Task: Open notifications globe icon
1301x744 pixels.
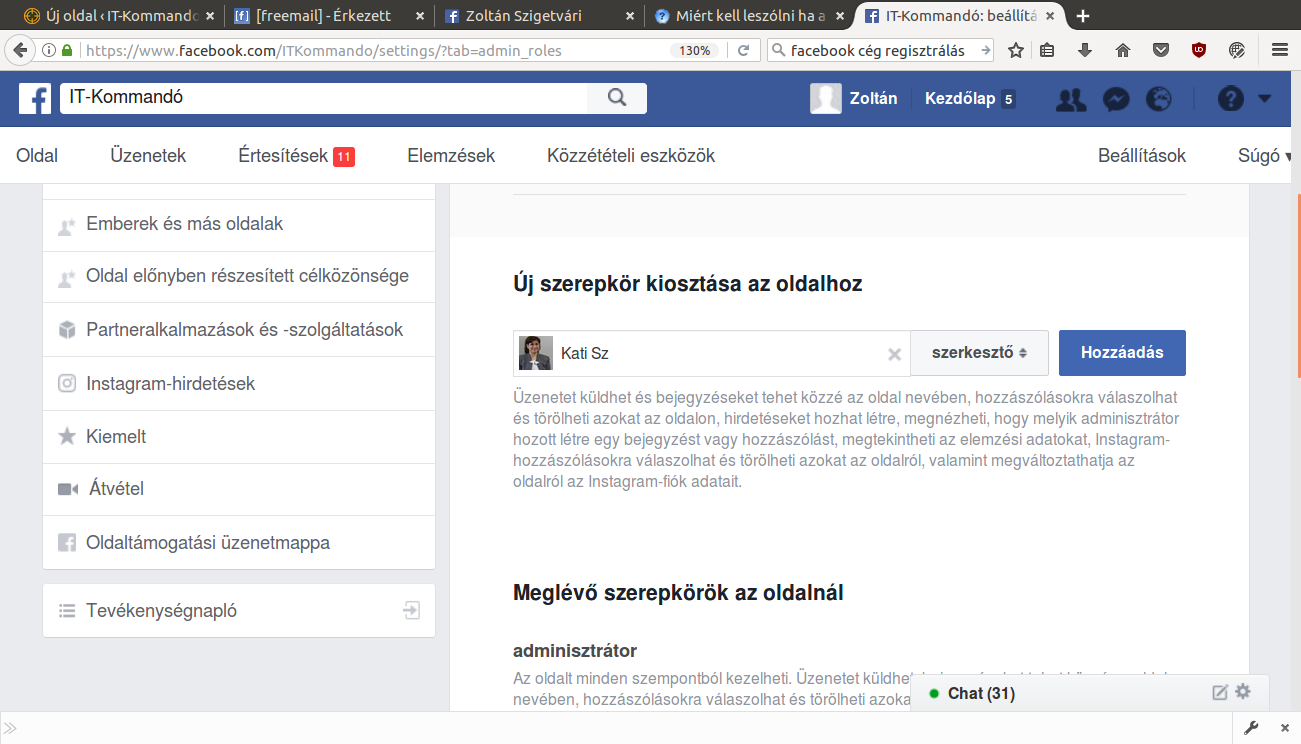Action: [x=1158, y=99]
